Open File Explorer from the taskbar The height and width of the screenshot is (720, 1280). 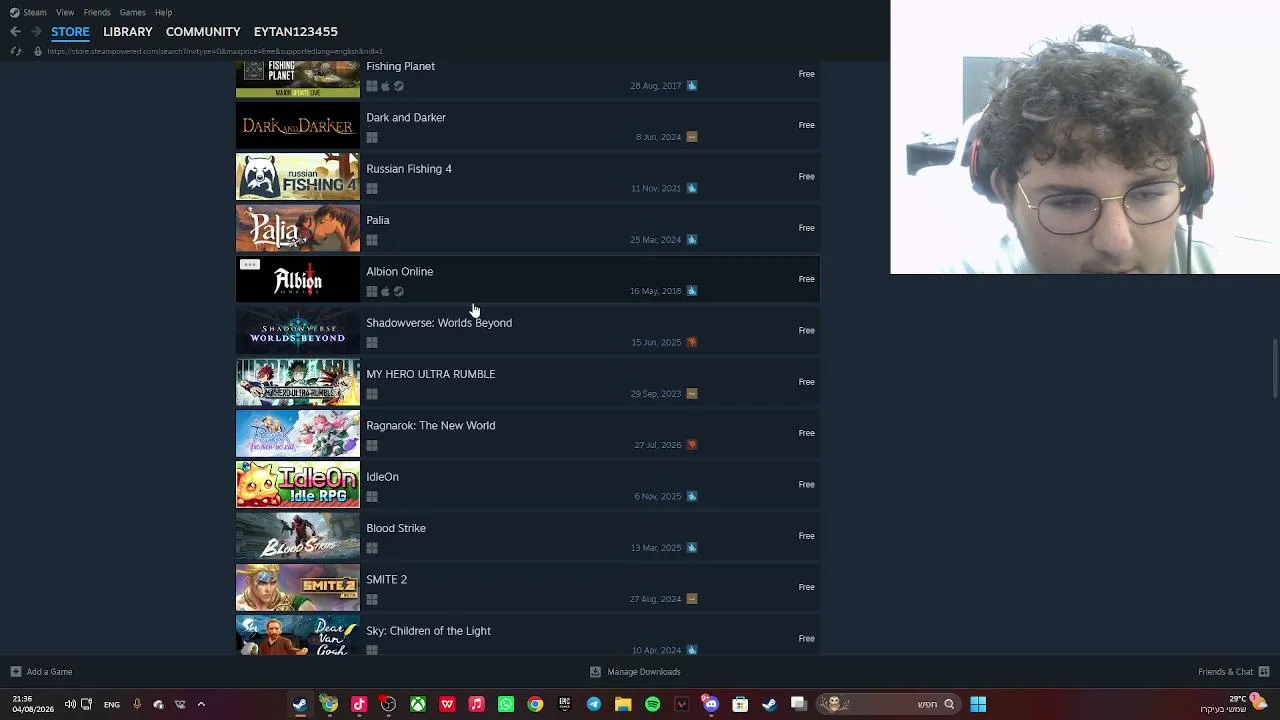[623, 704]
